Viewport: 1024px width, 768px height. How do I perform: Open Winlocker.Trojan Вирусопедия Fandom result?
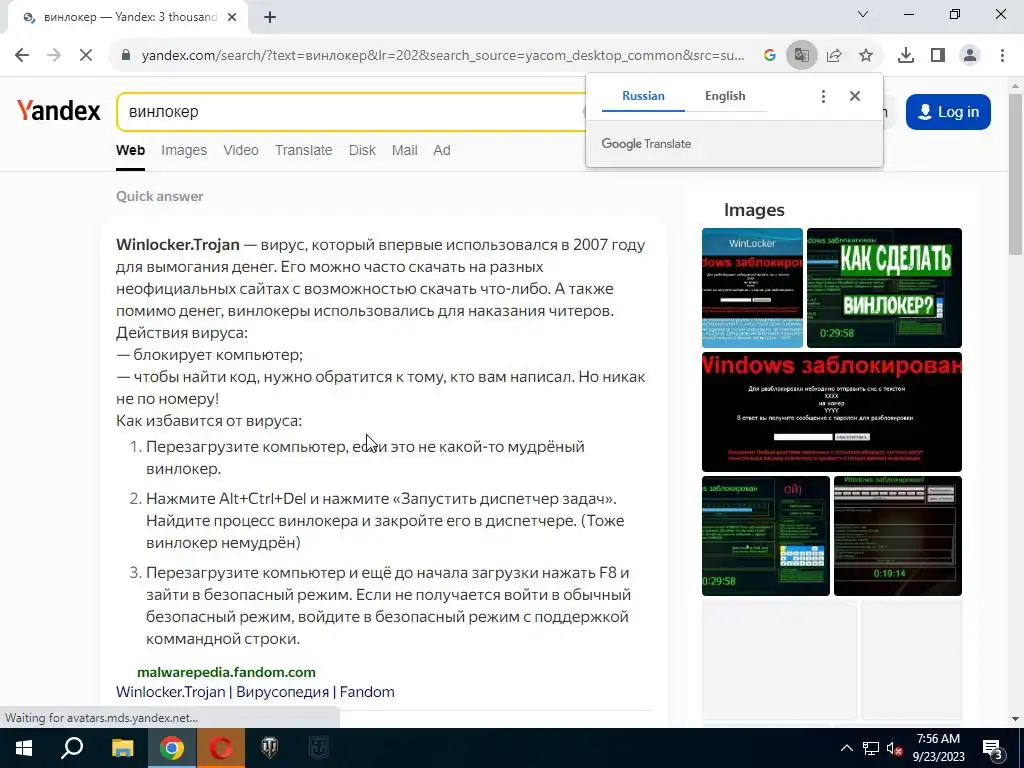255,692
